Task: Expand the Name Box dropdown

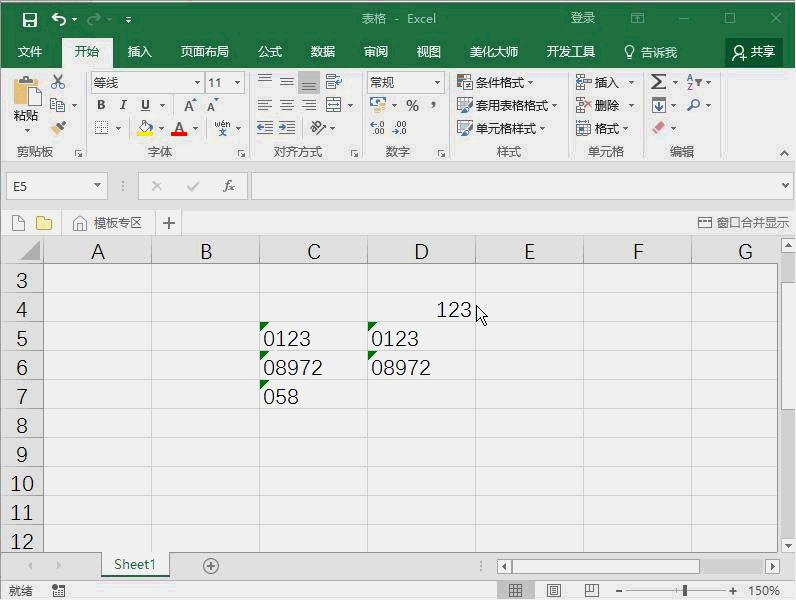Action: coord(97,185)
